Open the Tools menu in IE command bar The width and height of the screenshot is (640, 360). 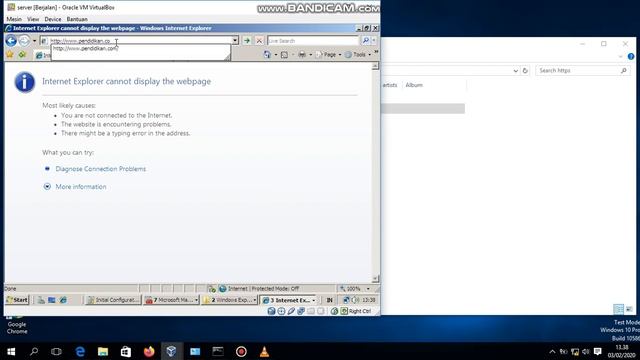tap(358, 55)
